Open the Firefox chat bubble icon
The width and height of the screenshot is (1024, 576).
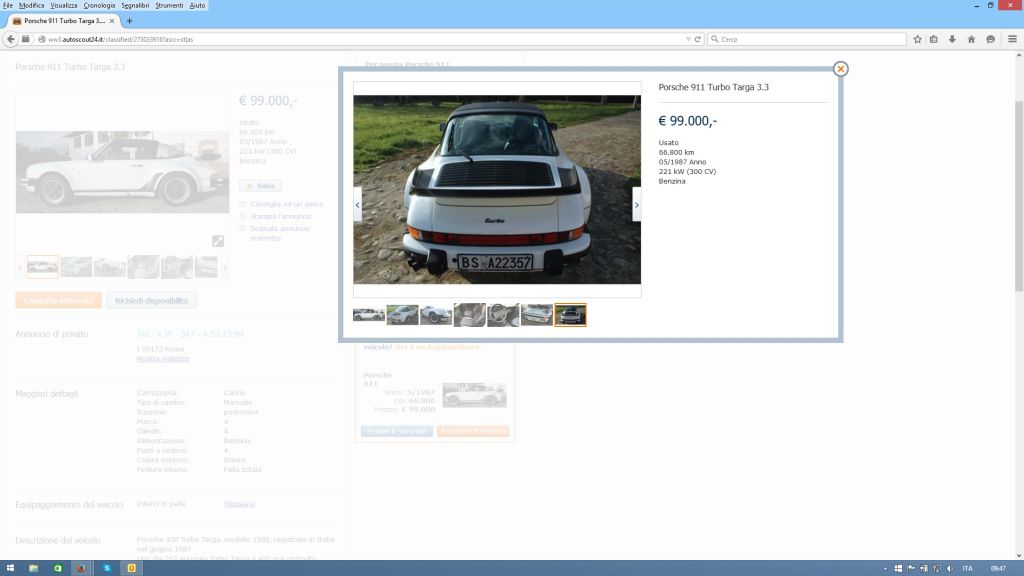(x=991, y=39)
